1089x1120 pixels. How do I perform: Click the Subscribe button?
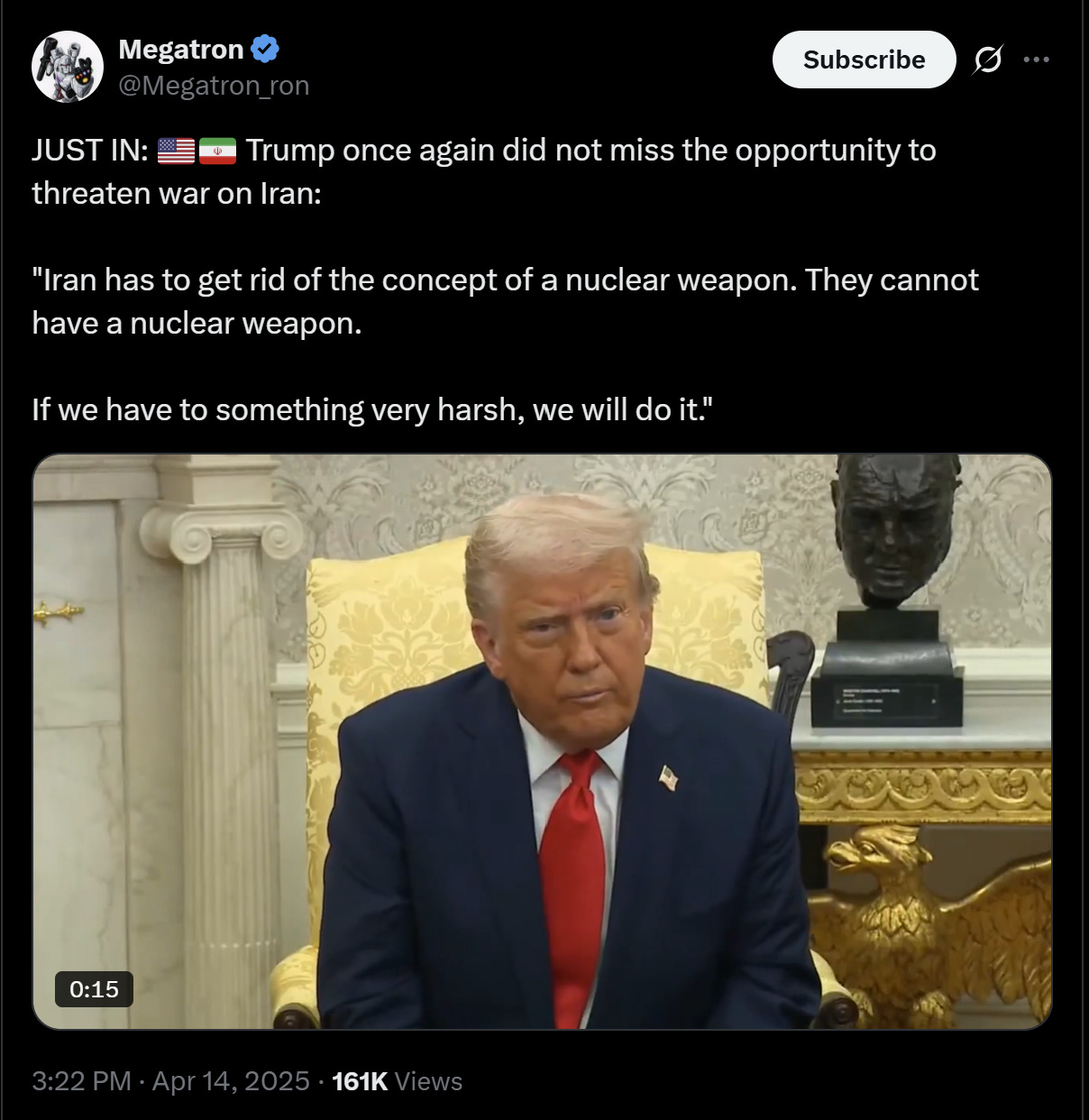pyautogui.click(x=864, y=60)
